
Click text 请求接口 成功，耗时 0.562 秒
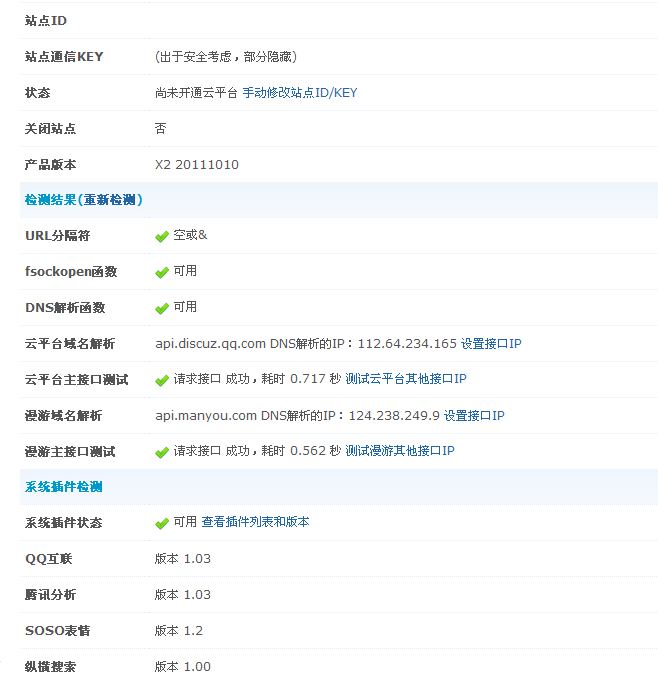(257, 451)
